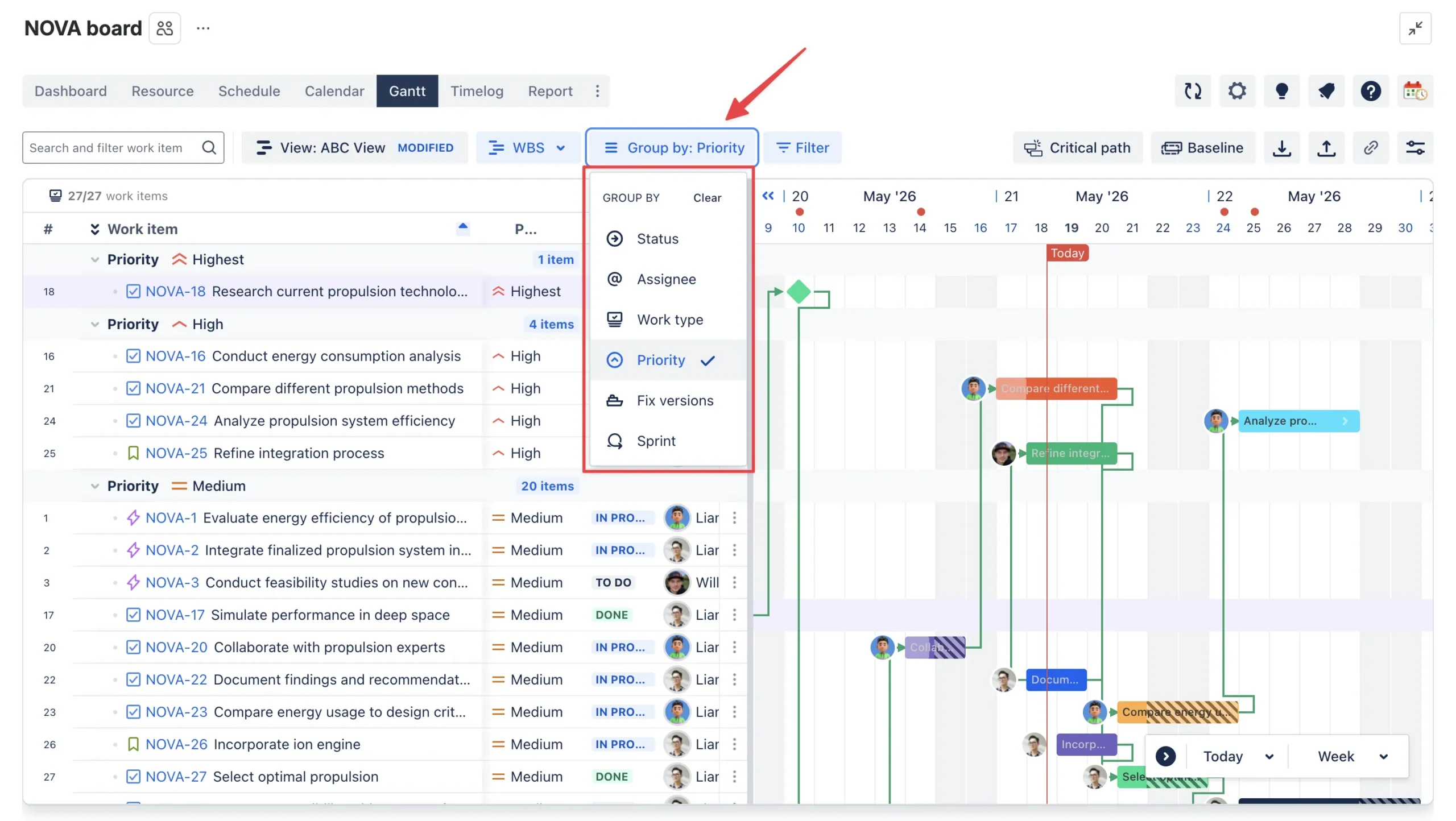Click the Analyze pro... blue Gantt bar

click(x=1298, y=421)
